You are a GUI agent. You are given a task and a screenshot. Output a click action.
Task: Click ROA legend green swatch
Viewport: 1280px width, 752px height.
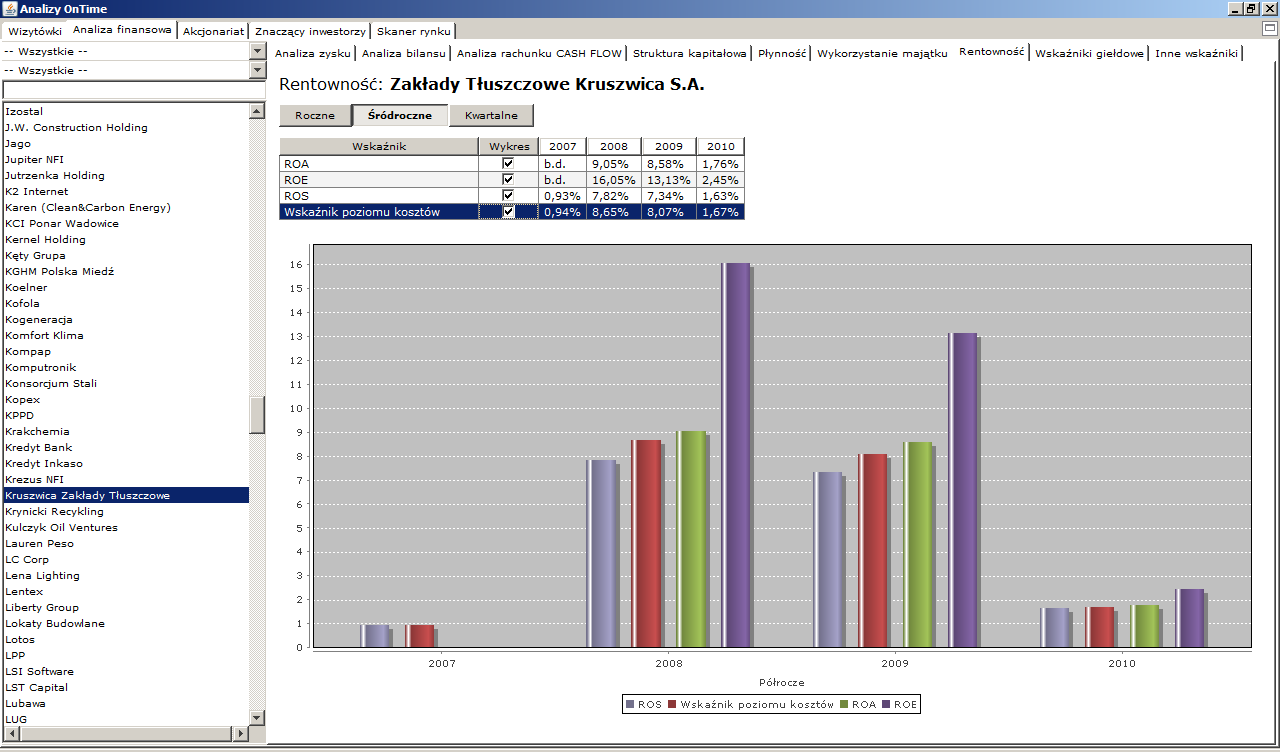click(x=844, y=705)
